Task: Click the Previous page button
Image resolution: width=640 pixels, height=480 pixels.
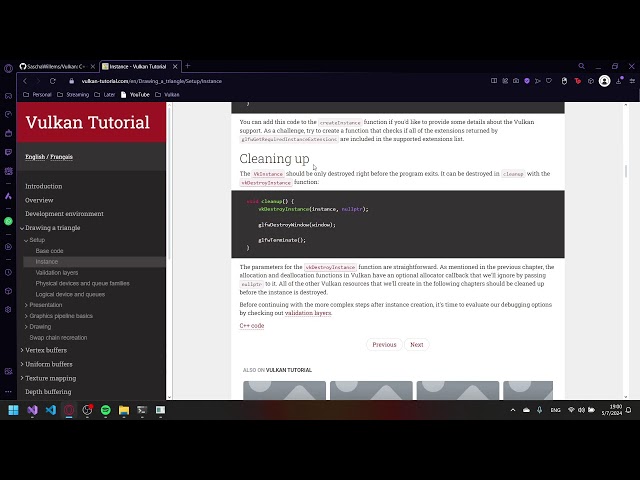Action: coord(384,344)
